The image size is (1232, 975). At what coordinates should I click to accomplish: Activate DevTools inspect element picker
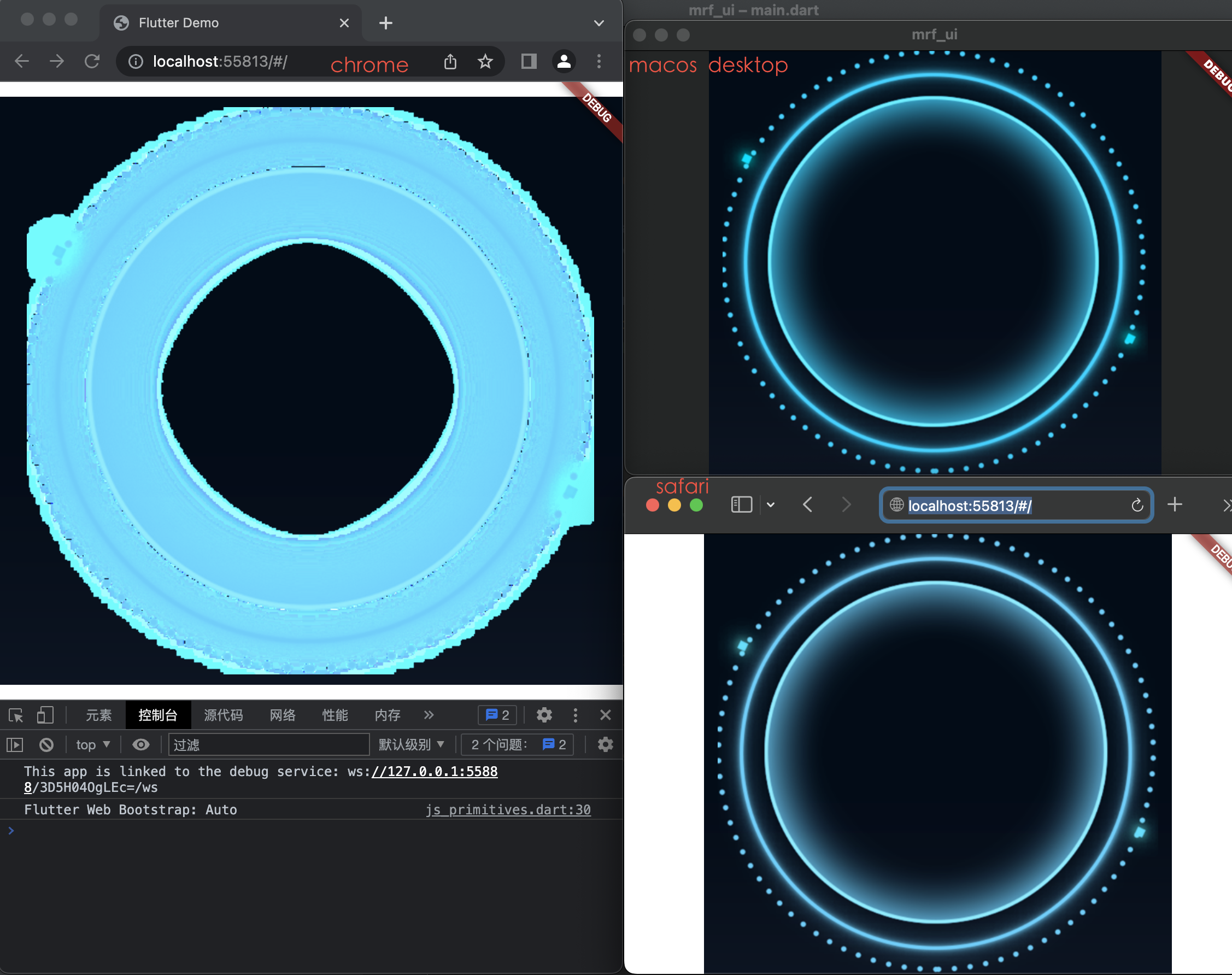tap(16, 715)
